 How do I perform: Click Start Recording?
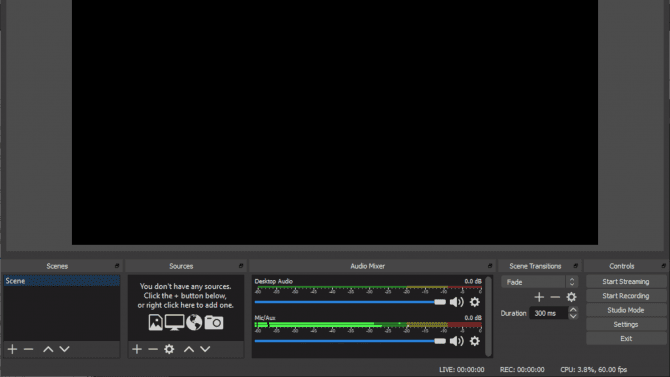click(x=626, y=296)
